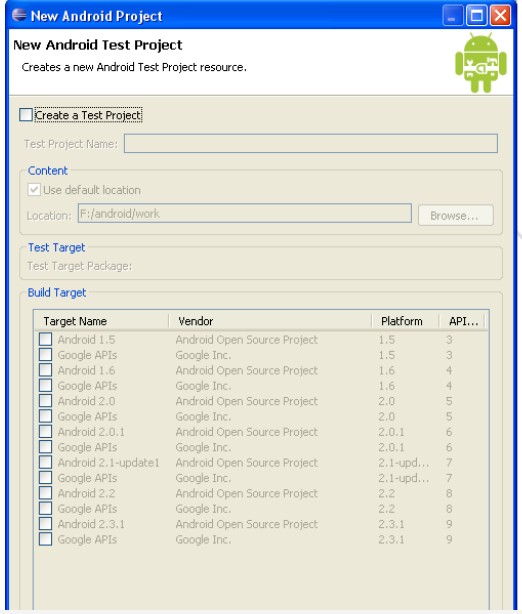Click the API level column header
Image resolution: width=522 pixels, height=614 pixels.
click(462, 321)
